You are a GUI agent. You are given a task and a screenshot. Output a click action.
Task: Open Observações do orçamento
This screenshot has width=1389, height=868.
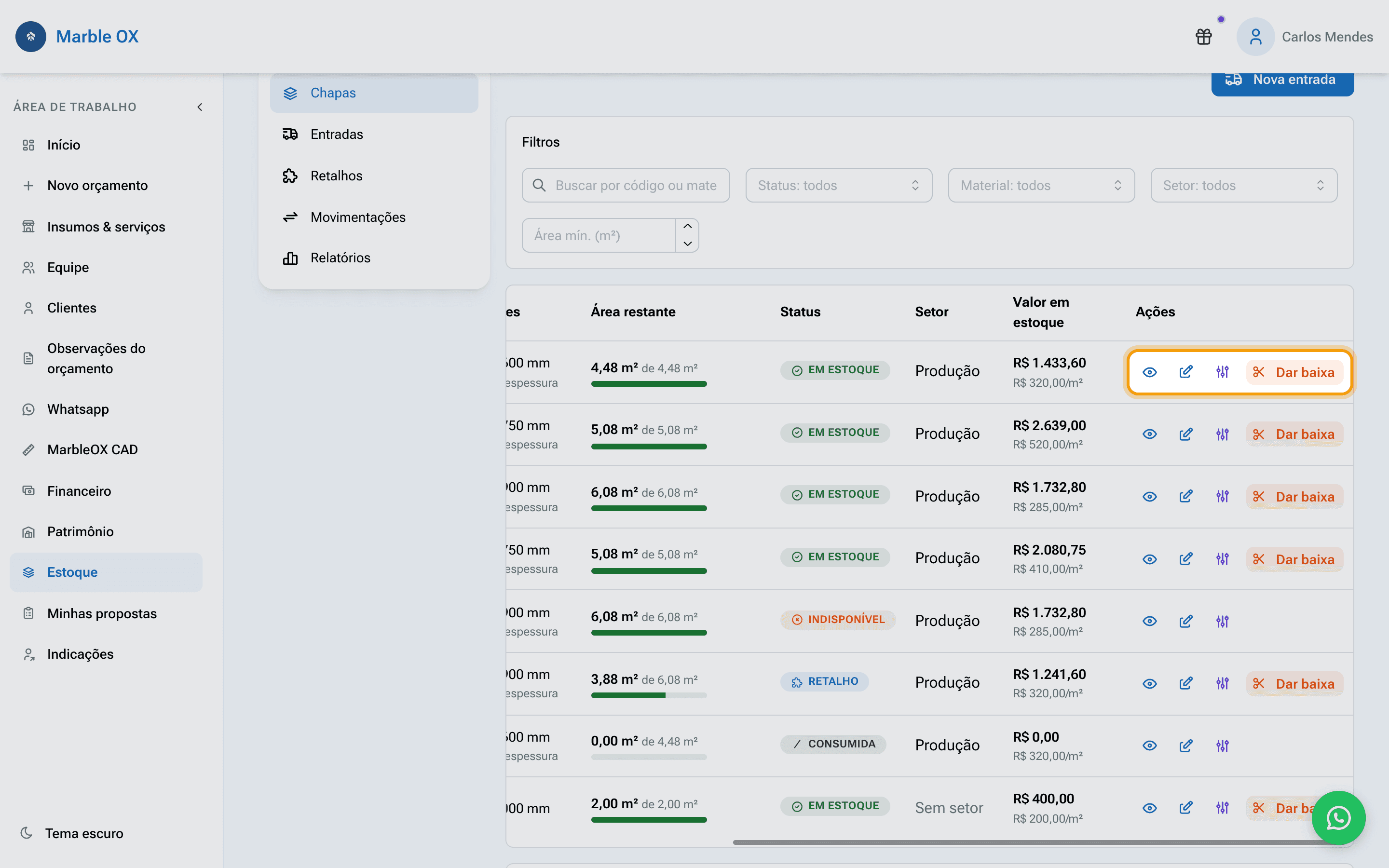pyautogui.click(x=106, y=358)
